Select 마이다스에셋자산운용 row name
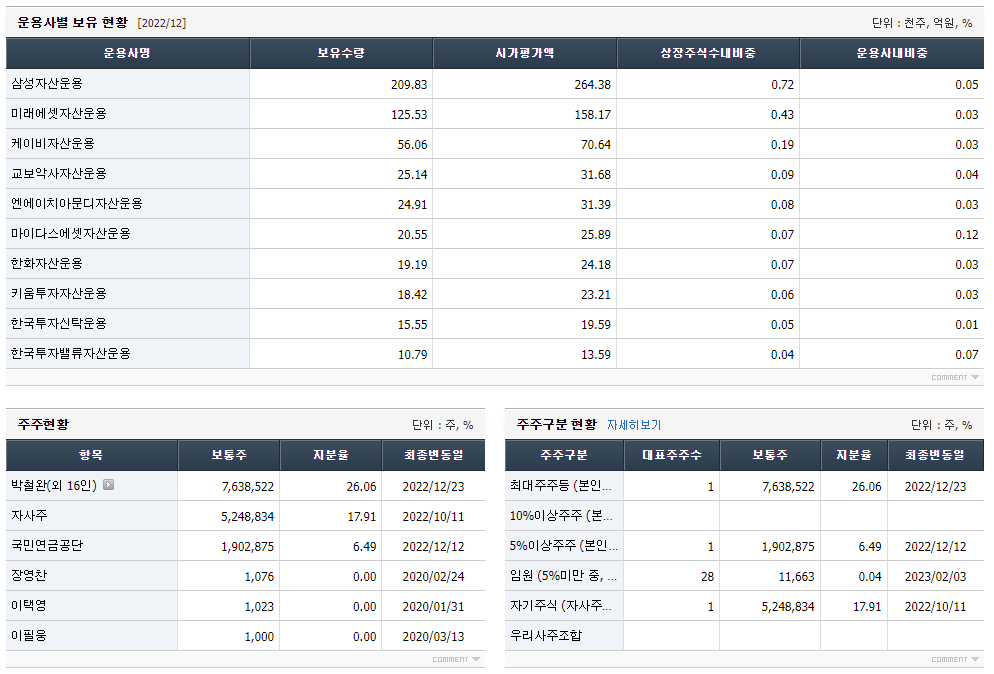This screenshot has height=674, width=994. click(70, 233)
